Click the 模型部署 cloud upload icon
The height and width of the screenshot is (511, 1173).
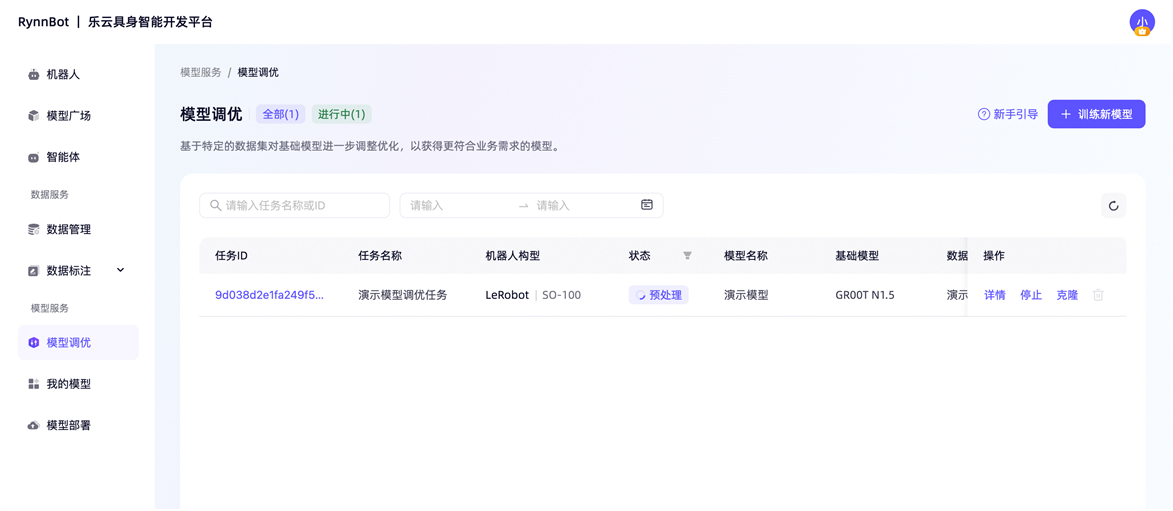pos(33,426)
